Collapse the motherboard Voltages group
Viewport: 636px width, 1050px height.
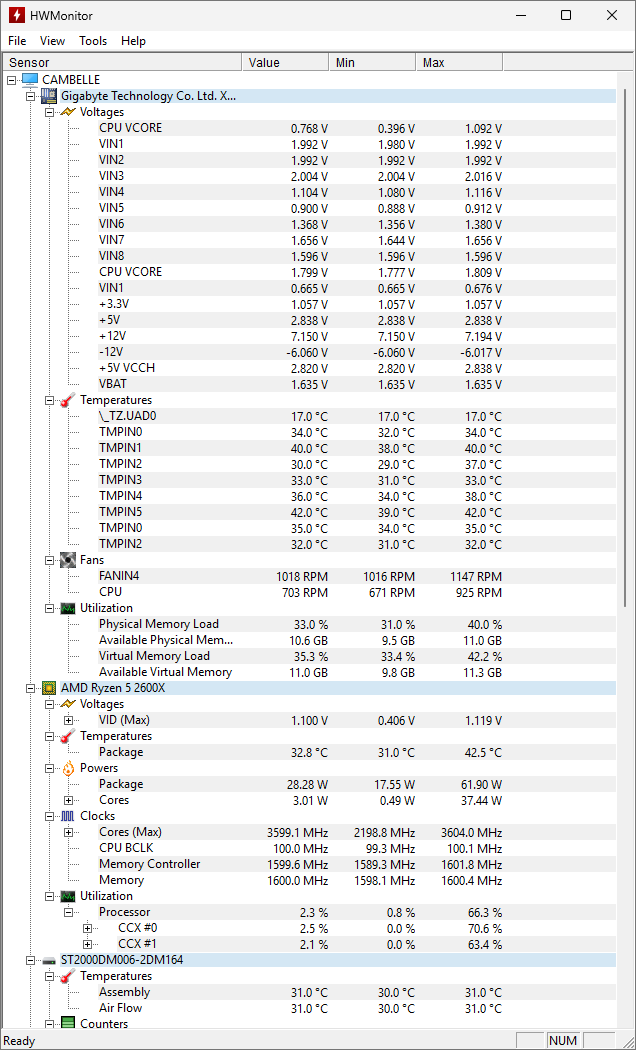pos(49,112)
